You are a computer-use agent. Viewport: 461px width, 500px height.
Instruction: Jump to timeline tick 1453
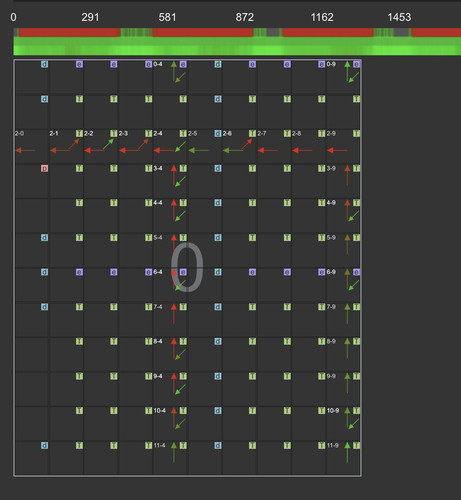tap(399, 17)
